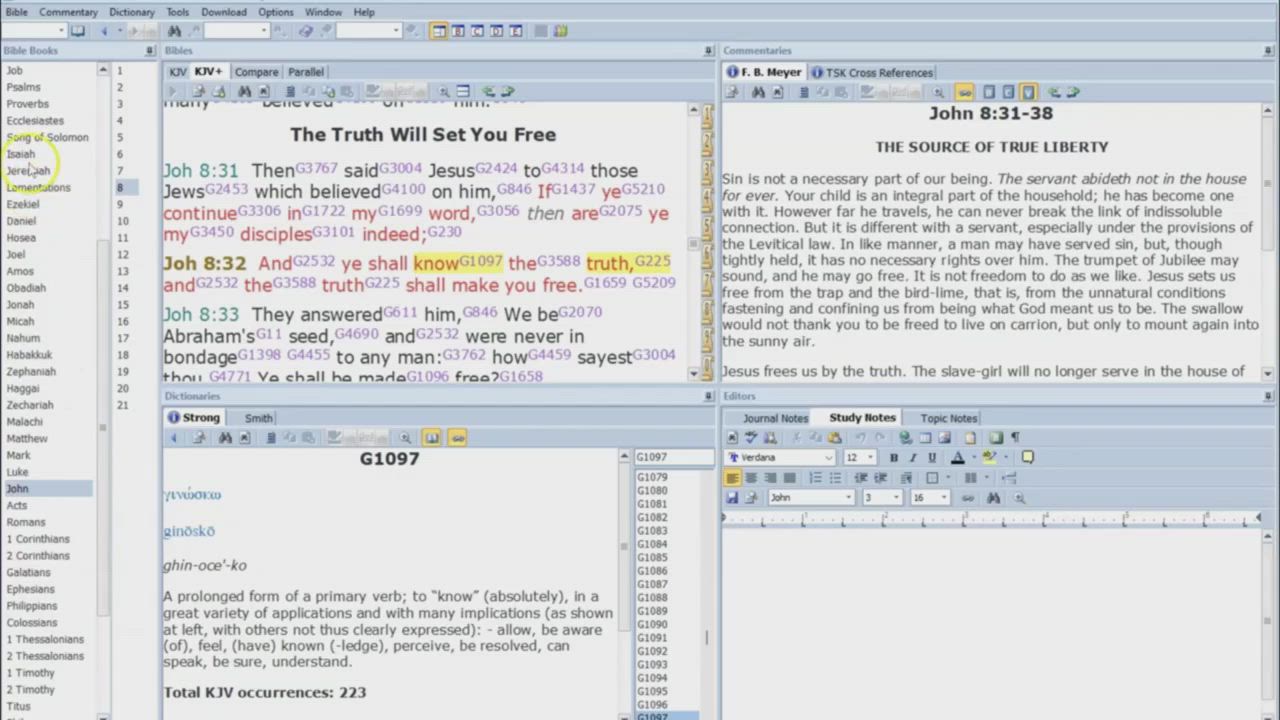
Task: Toggle italic formatting in the notes editor
Action: click(913, 458)
